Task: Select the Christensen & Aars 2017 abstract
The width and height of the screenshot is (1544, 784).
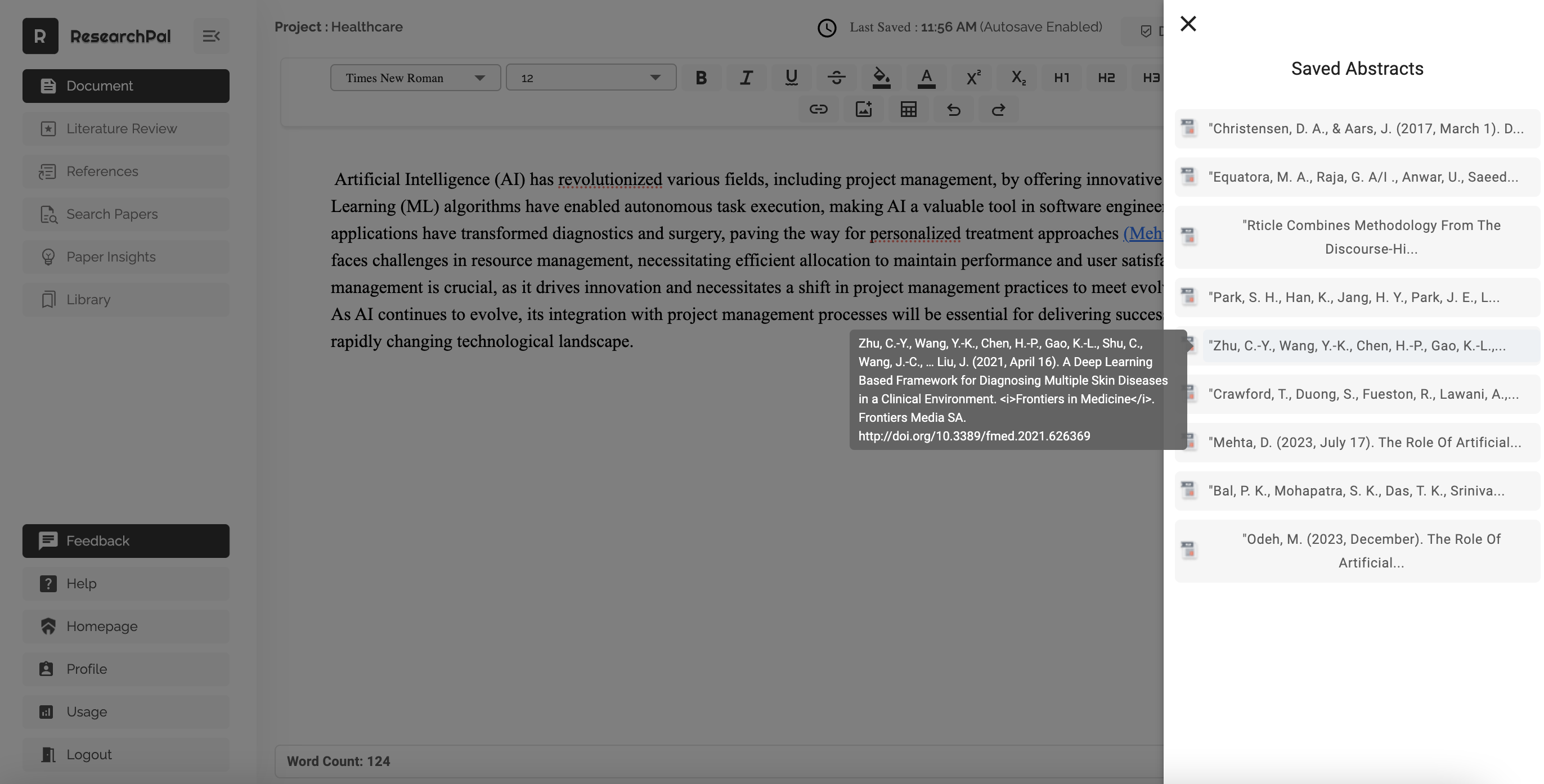Action: 1365,129
